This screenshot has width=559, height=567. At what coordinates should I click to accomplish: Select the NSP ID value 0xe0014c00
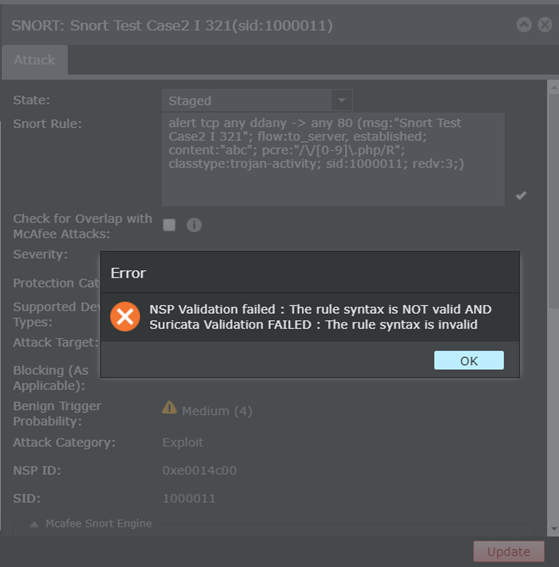tap(200, 470)
